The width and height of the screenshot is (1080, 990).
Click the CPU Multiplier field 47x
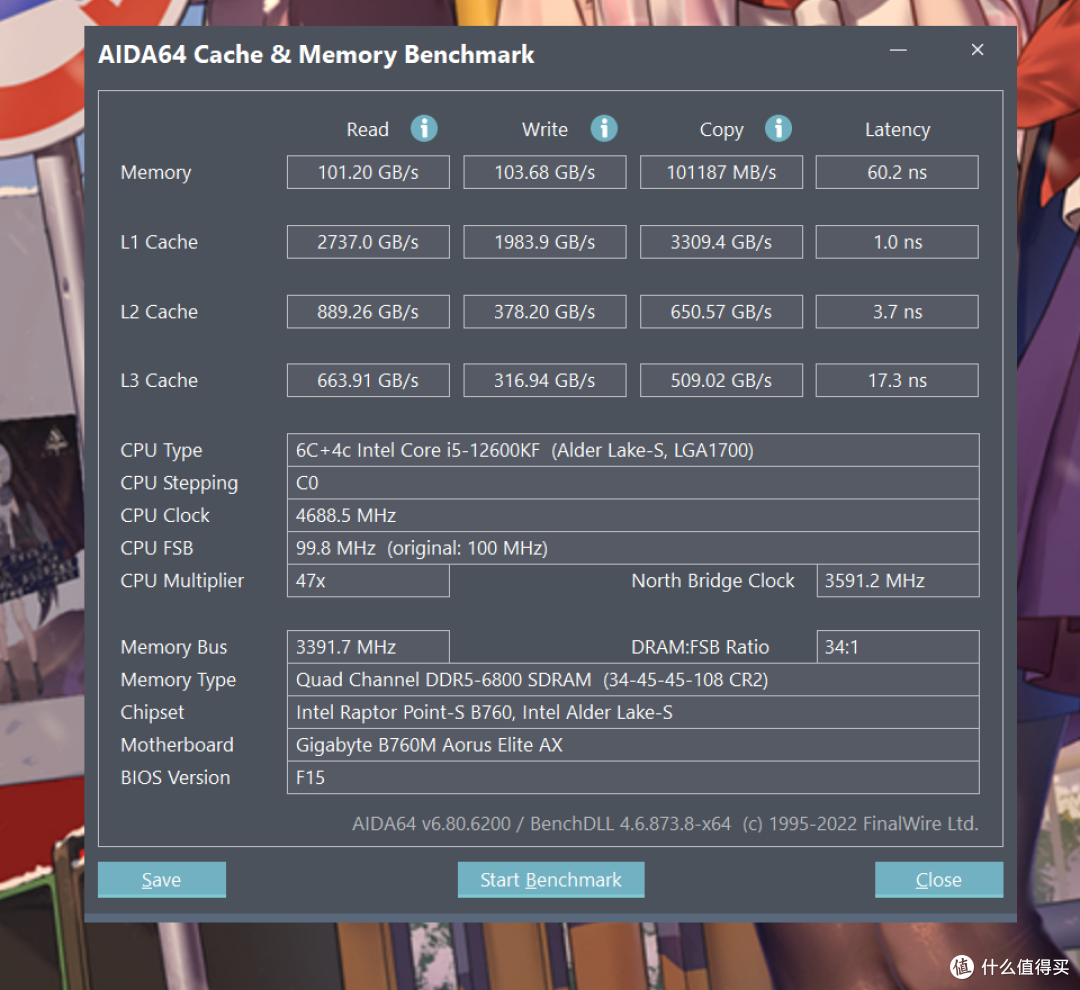coord(368,581)
